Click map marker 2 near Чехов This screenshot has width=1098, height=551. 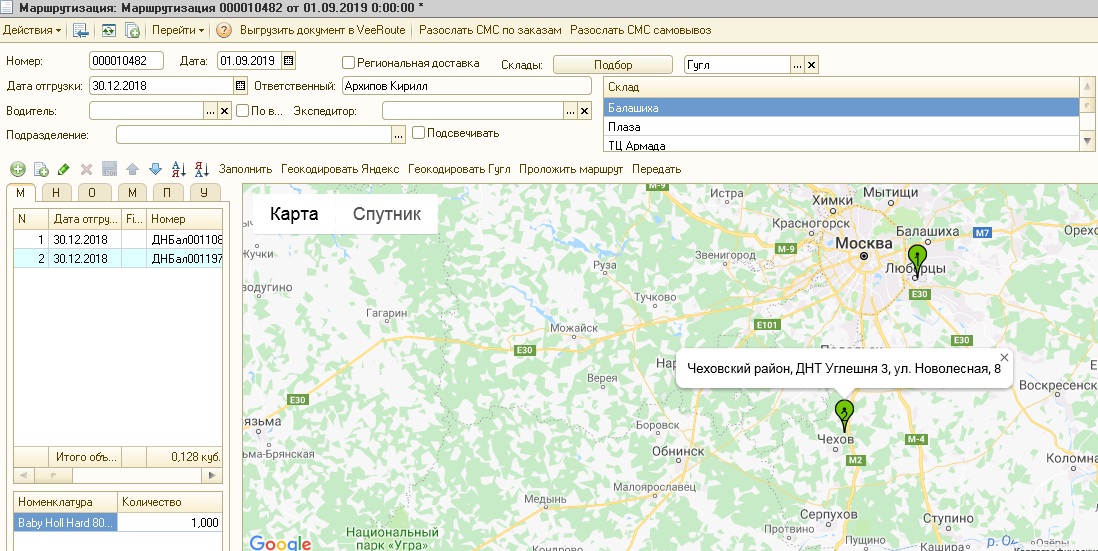(845, 414)
